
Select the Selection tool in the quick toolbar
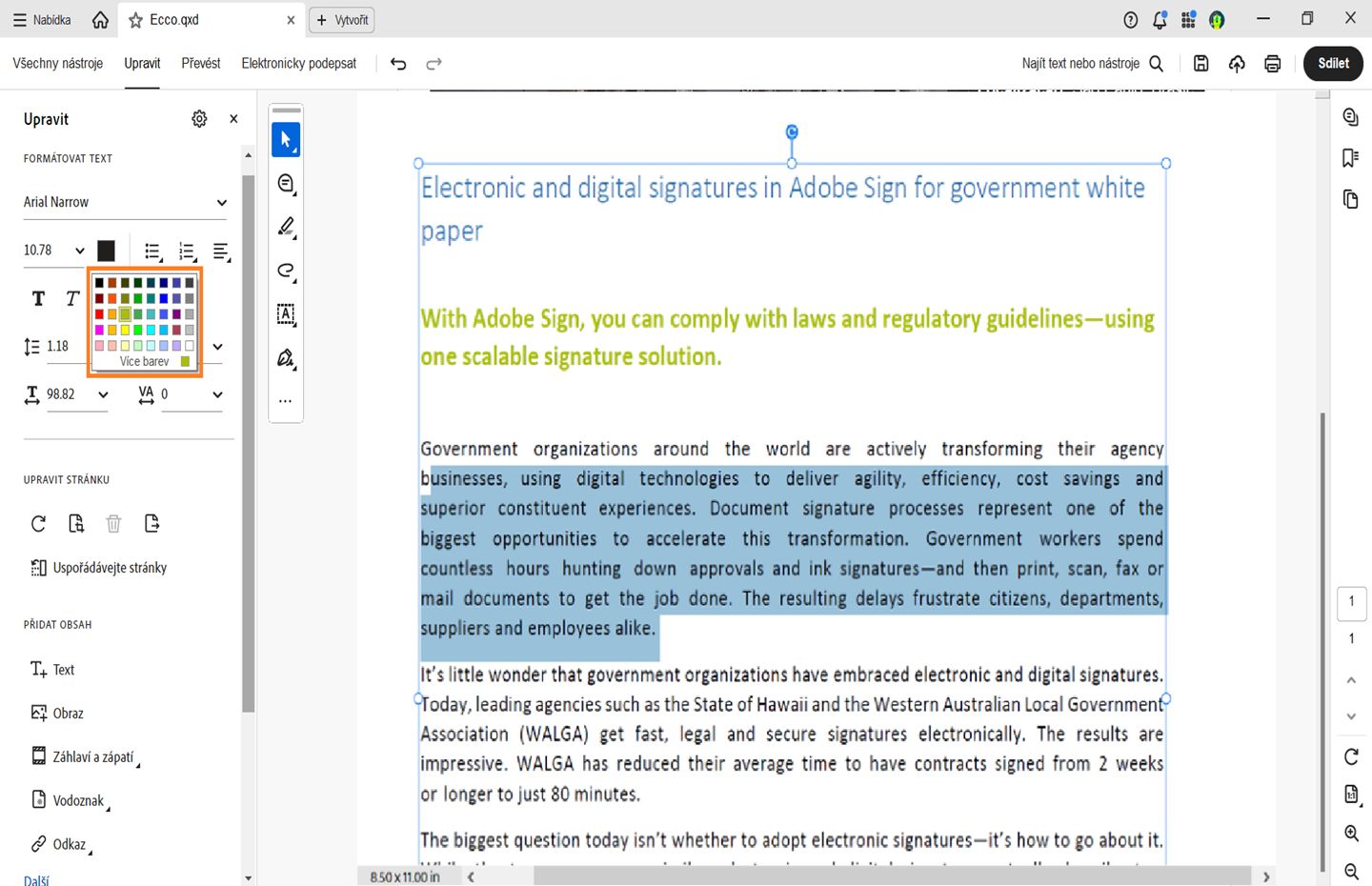[x=285, y=139]
